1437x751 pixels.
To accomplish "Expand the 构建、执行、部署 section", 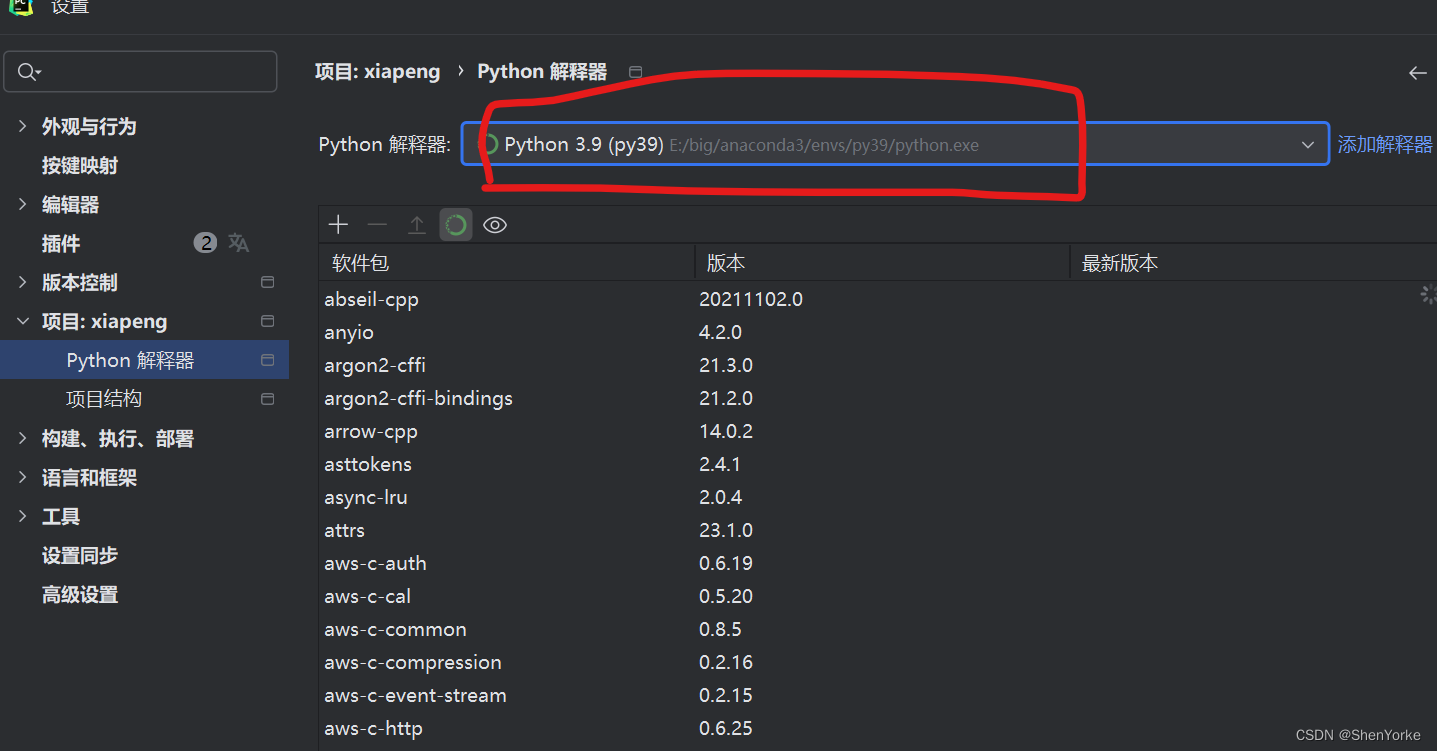I will [22, 438].
